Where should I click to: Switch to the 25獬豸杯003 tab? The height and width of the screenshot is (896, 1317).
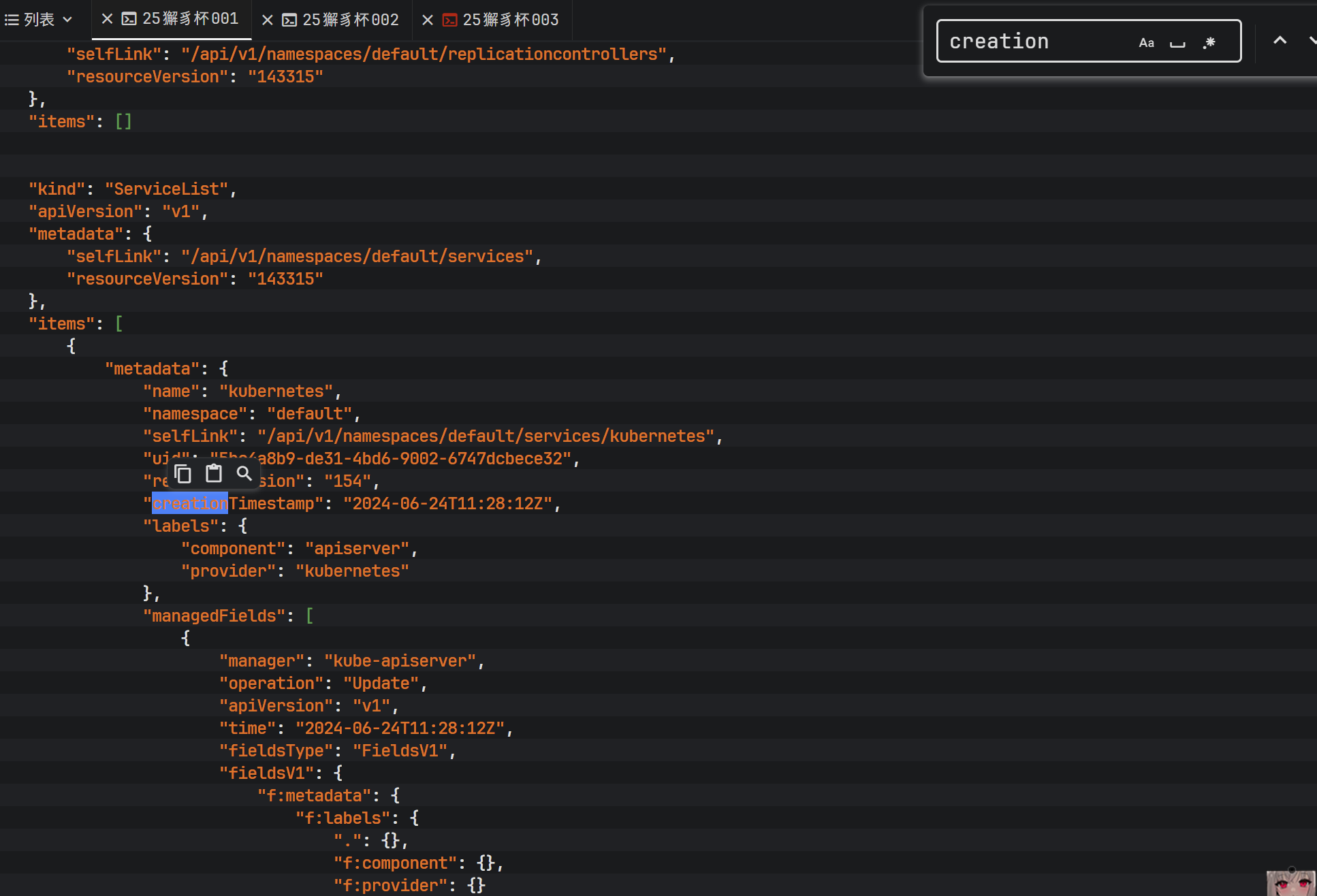(x=510, y=20)
